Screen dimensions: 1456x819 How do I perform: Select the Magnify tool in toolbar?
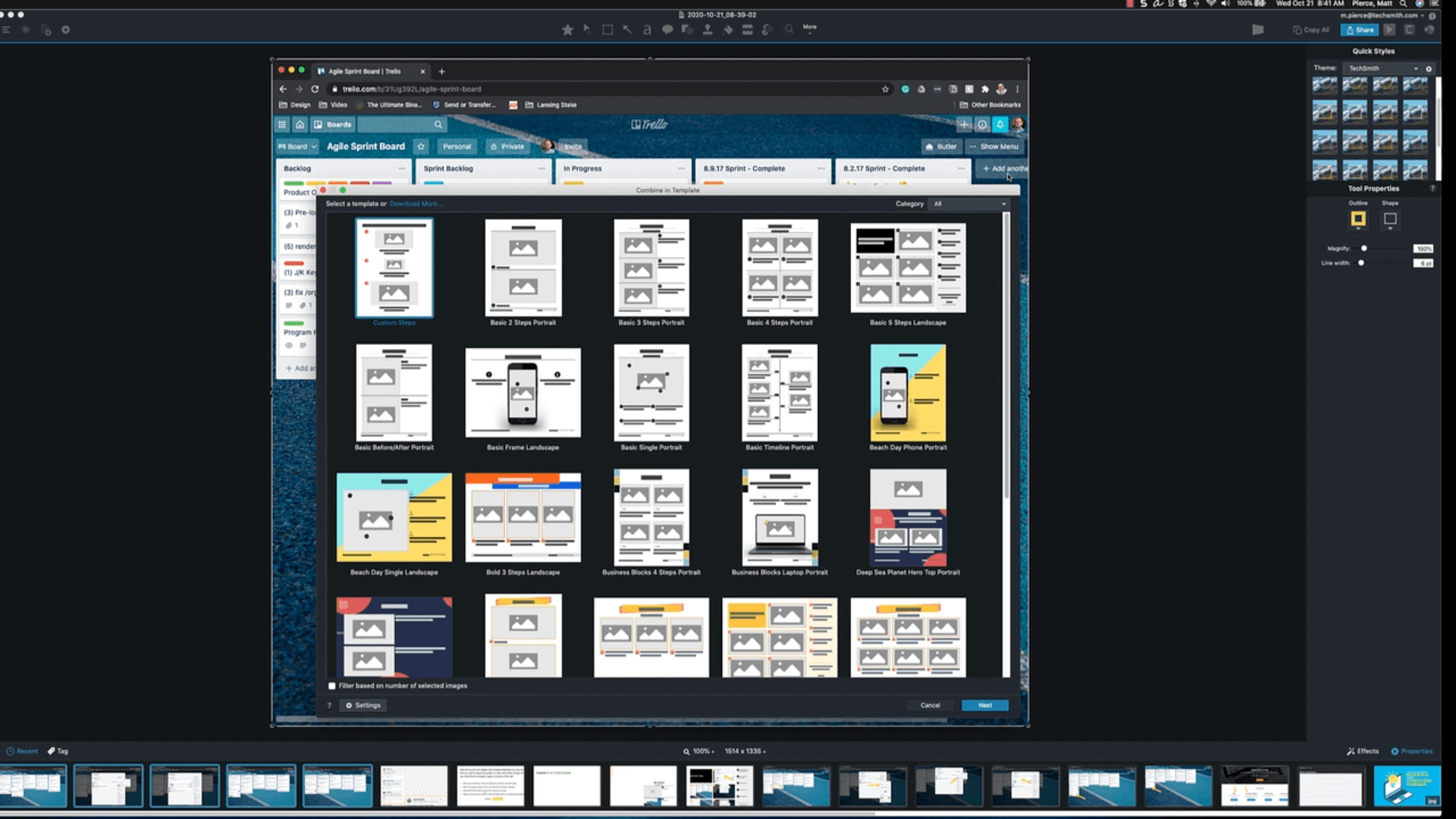[x=789, y=29]
